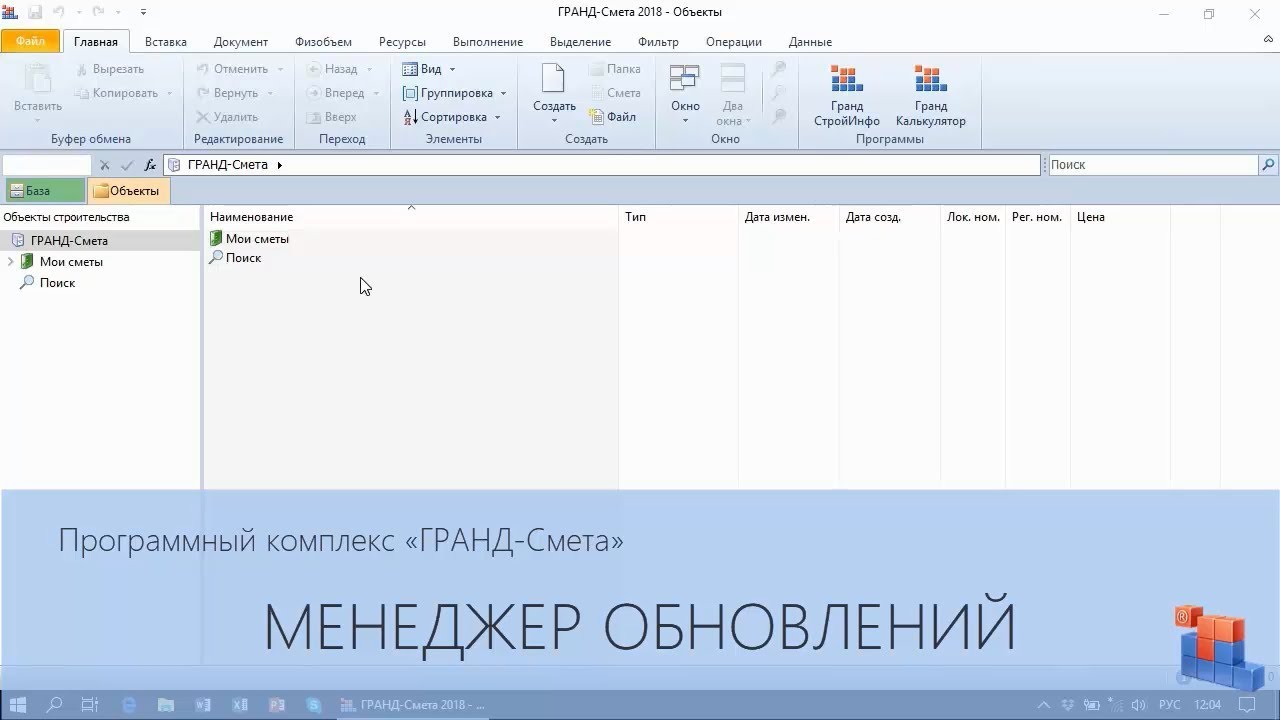The image size is (1280, 720).
Task: Launch Гранд Калькулятор
Action: [930, 96]
